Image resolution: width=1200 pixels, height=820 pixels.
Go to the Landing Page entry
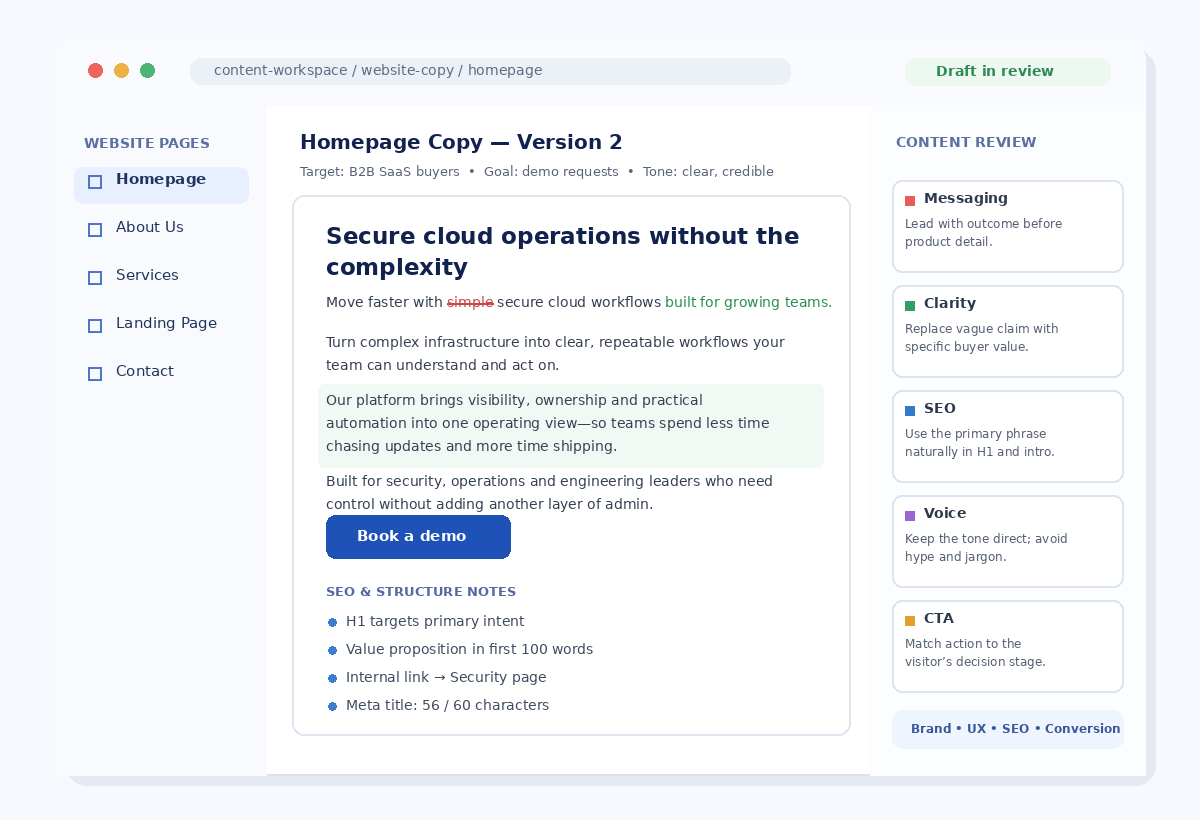coord(166,324)
